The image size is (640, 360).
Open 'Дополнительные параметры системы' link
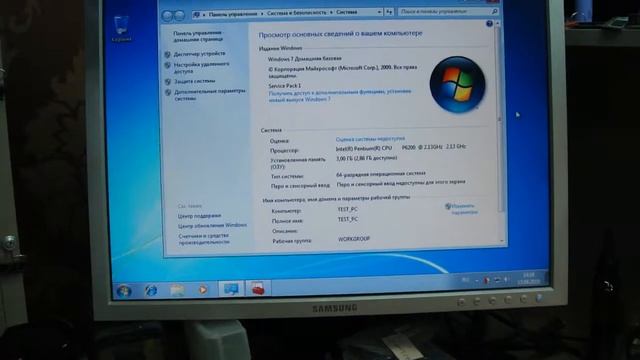point(210,95)
